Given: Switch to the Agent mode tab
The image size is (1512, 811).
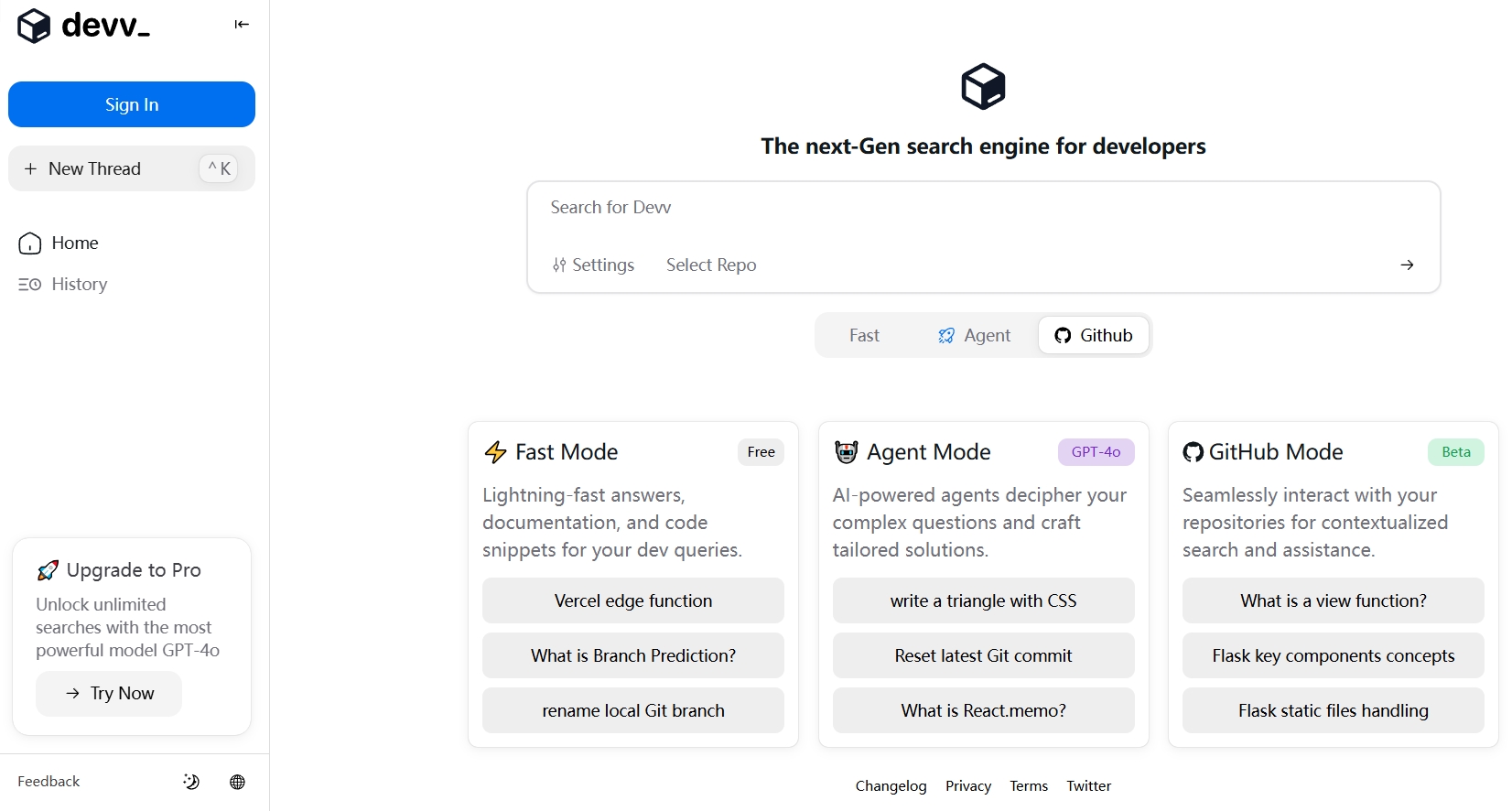Looking at the screenshot, I should [x=974, y=335].
